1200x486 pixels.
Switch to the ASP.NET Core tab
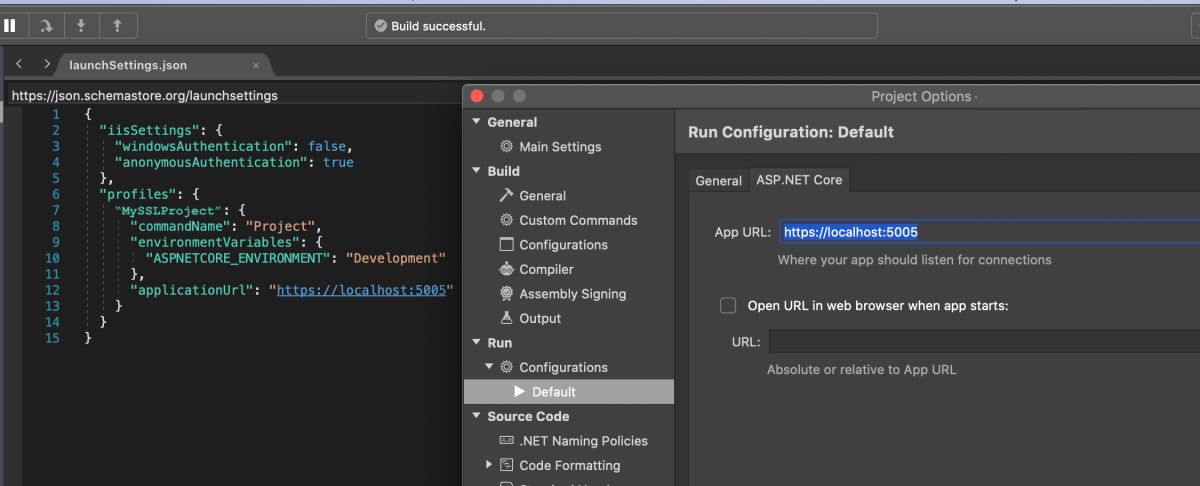click(x=799, y=181)
